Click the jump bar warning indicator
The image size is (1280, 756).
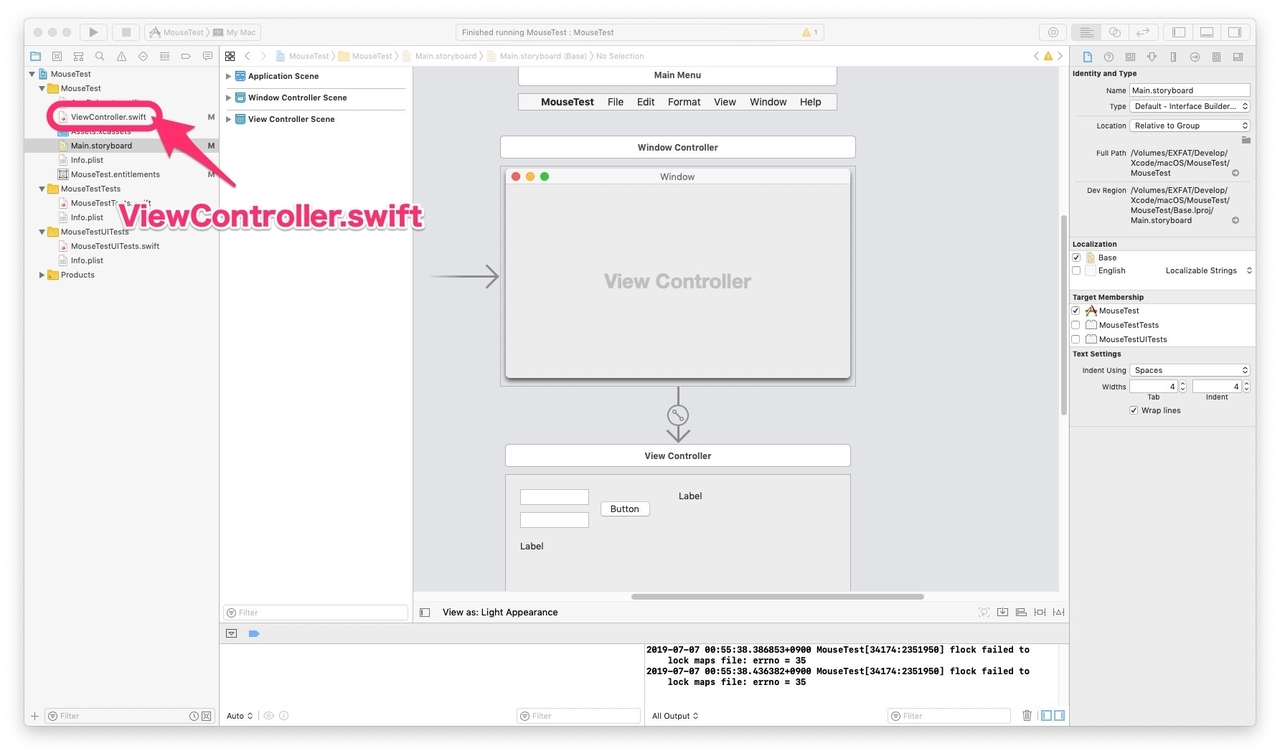point(1048,56)
